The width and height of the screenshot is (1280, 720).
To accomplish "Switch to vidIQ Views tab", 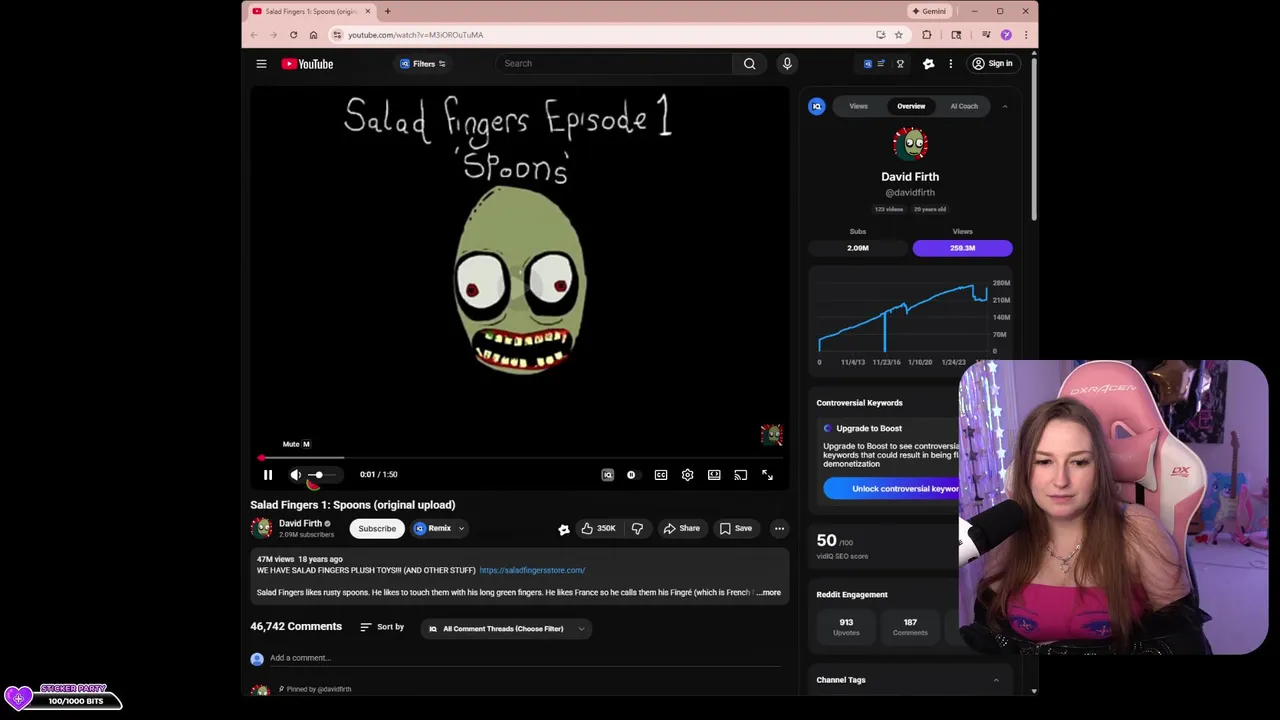I will pos(858,106).
